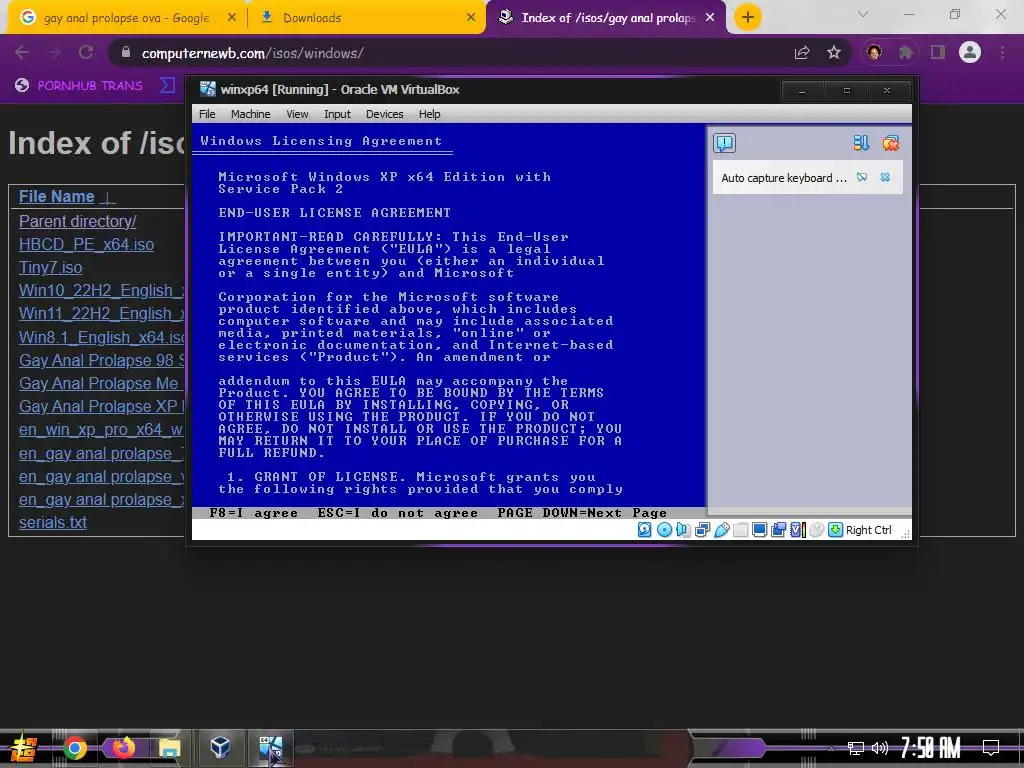Open the Win11_22H2_English link

coord(101,313)
